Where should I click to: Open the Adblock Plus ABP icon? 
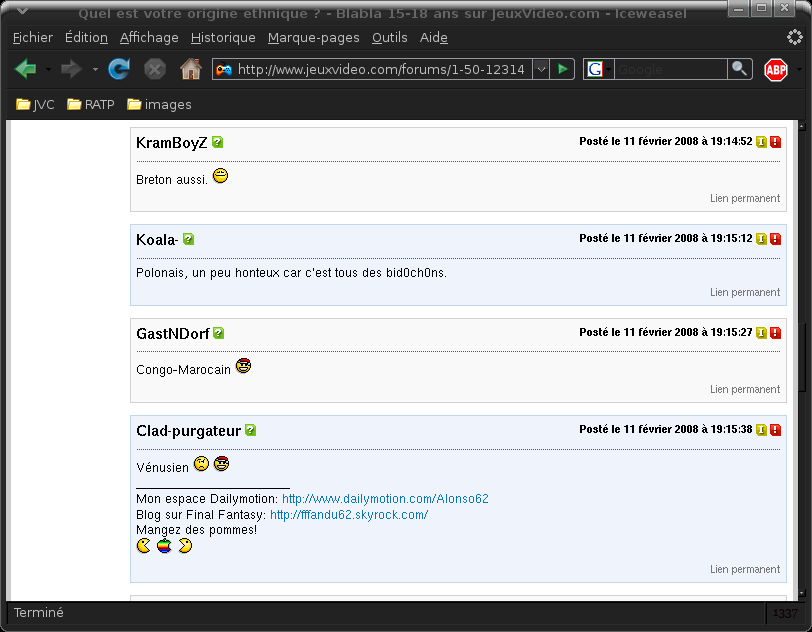coord(776,69)
